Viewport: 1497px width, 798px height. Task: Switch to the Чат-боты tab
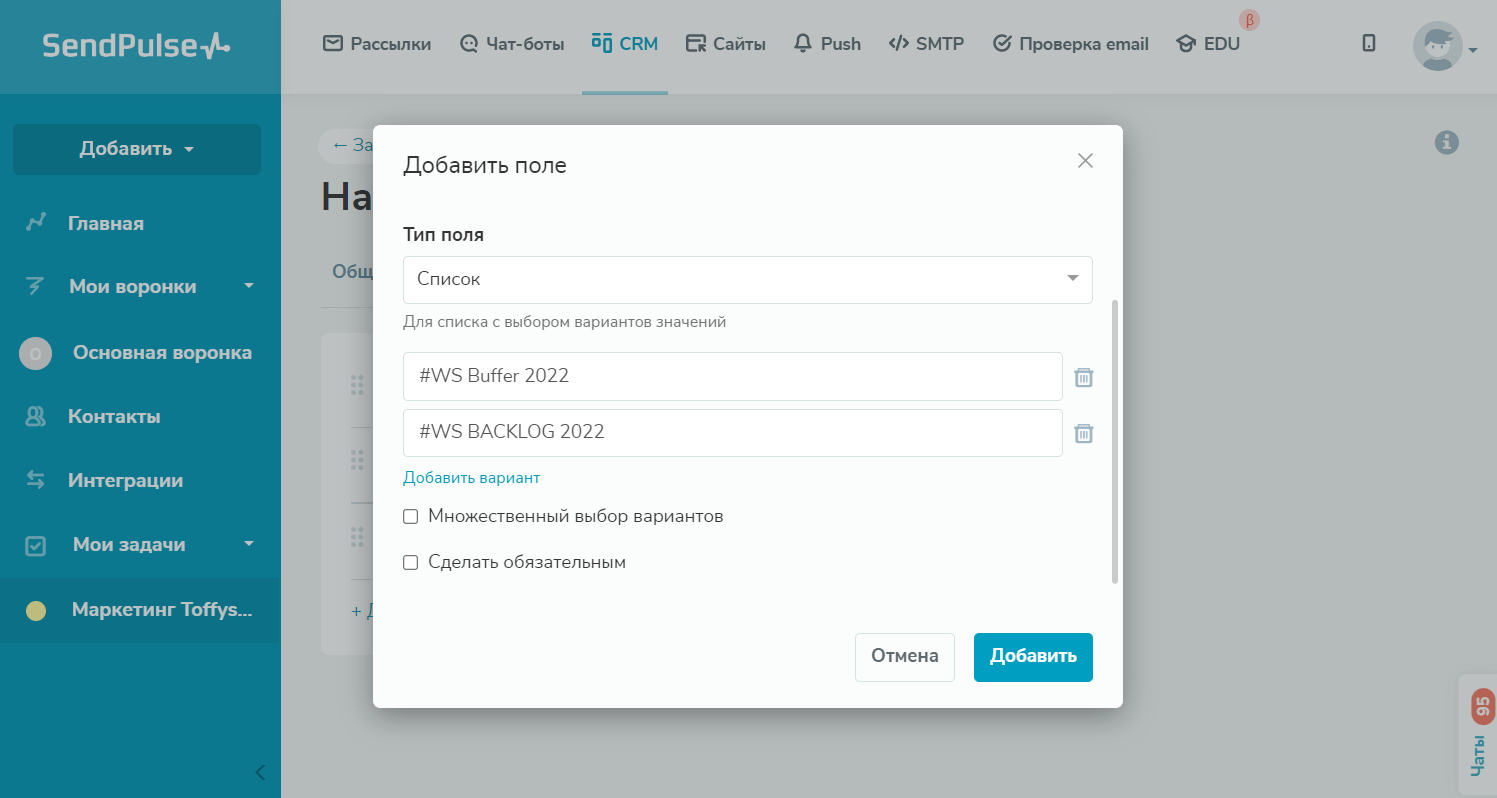click(512, 44)
